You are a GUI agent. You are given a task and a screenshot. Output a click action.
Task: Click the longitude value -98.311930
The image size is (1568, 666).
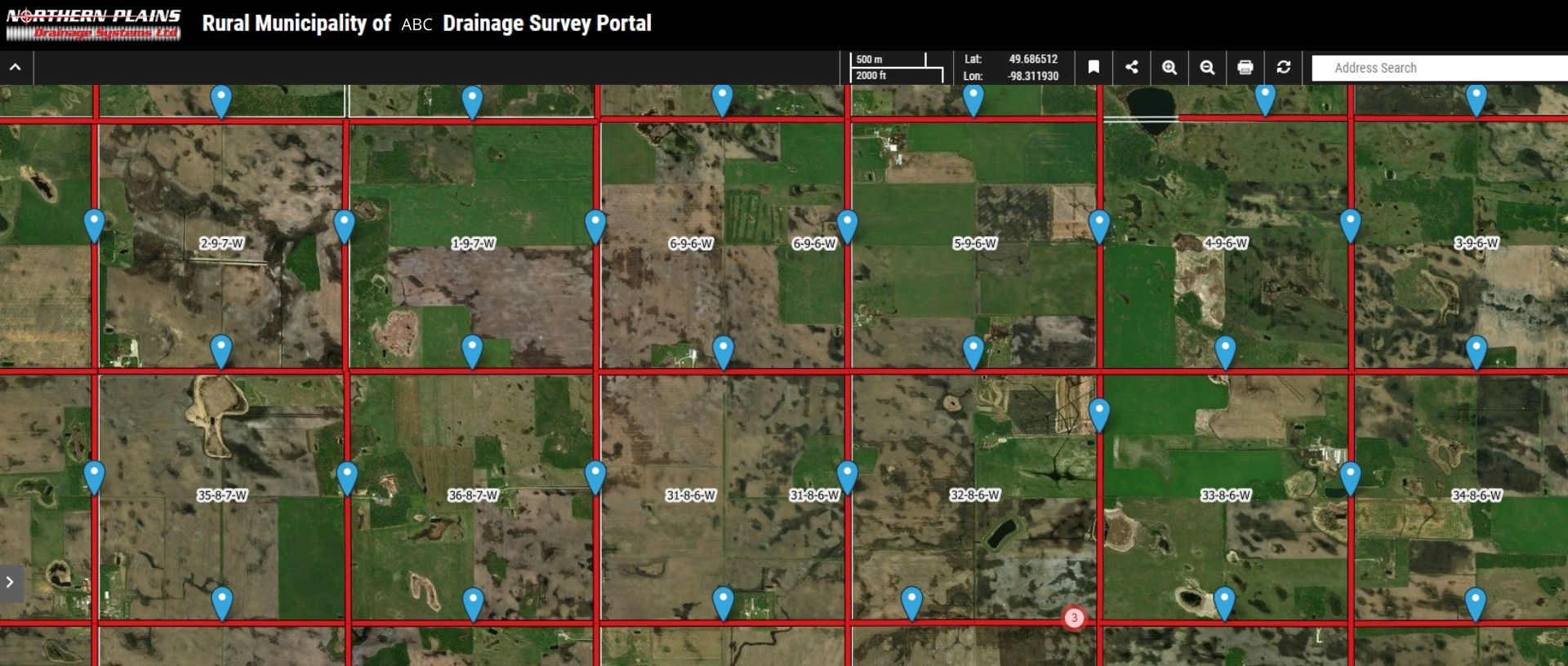tap(1033, 76)
